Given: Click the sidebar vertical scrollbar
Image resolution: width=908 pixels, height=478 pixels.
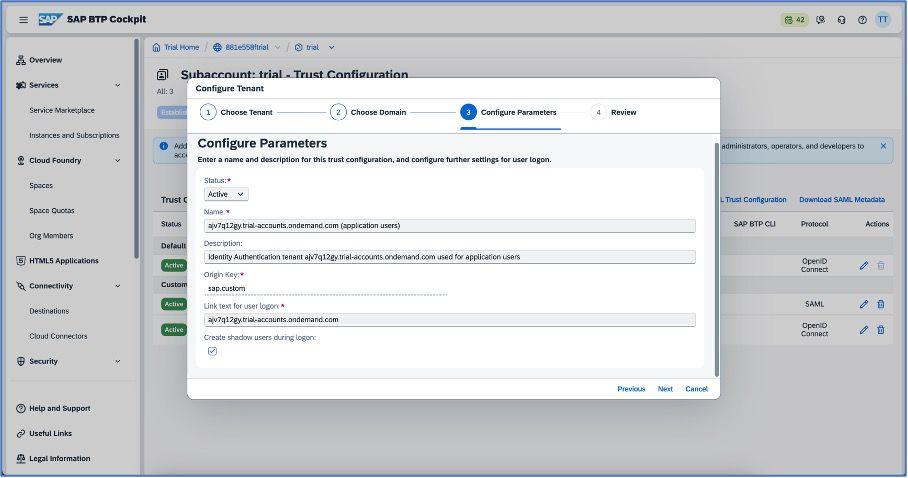Looking at the screenshot, I should click(x=137, y=148).
